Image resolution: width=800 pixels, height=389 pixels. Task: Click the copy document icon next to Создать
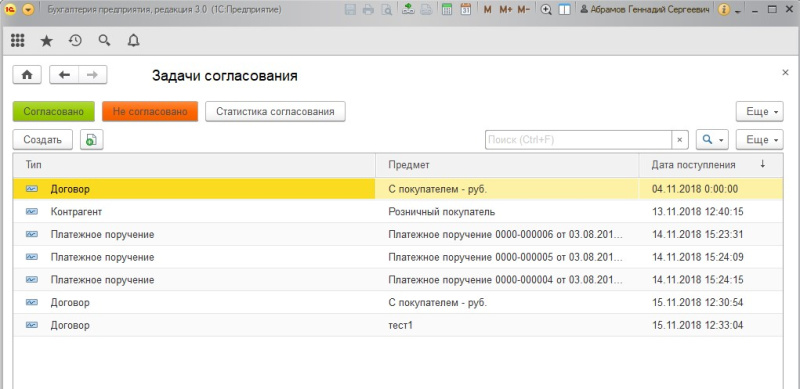point(92,139)
